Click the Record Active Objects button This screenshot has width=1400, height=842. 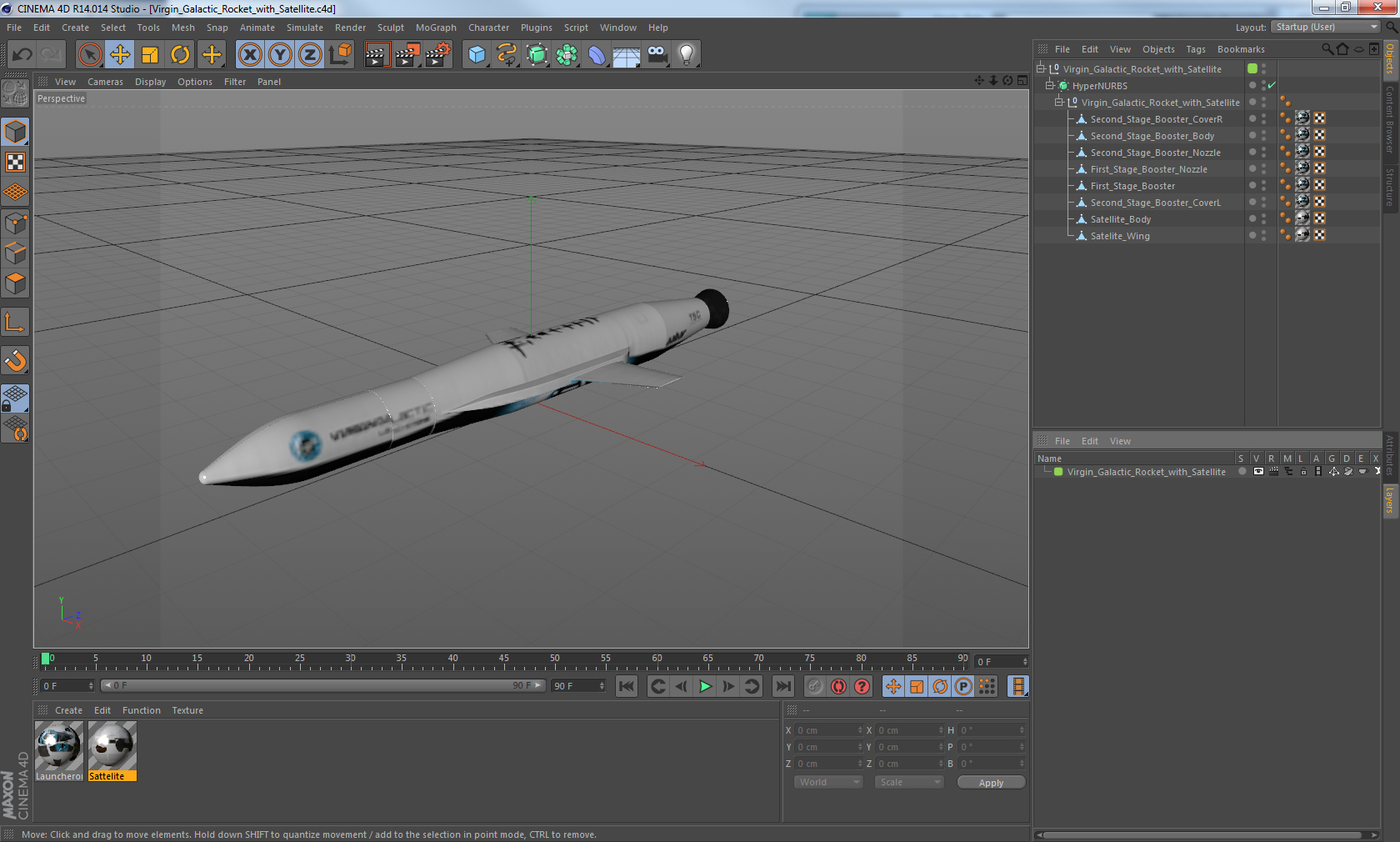pyautogui.click(x=815, y=686)
